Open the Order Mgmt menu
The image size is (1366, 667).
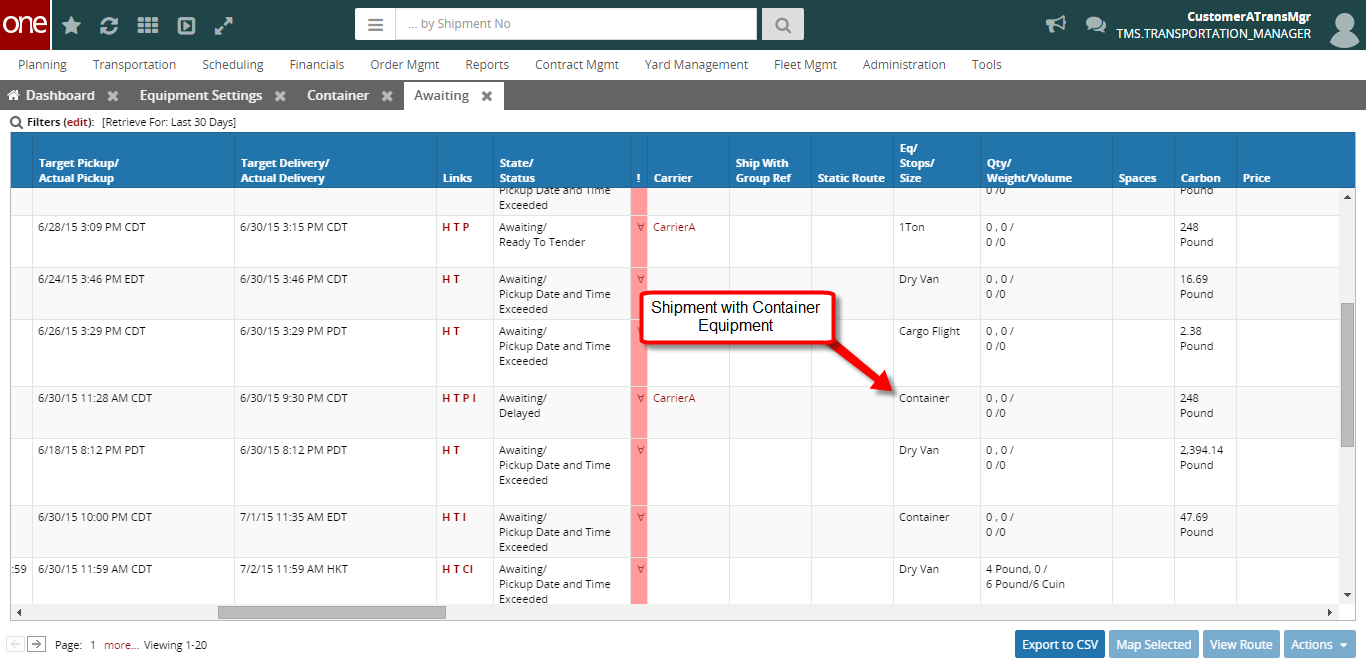(405, 65)
